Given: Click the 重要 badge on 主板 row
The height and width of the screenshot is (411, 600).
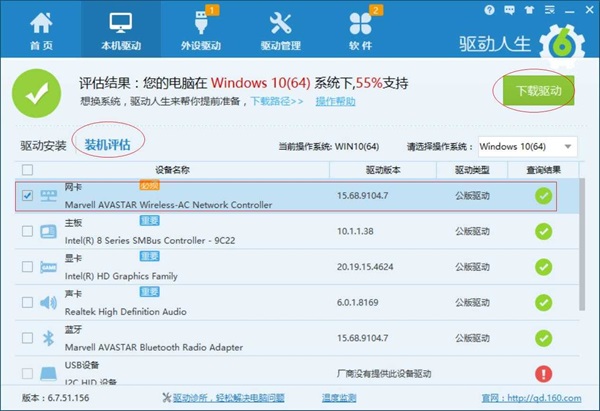Looking at the screenshot, I should coord(149,220).
